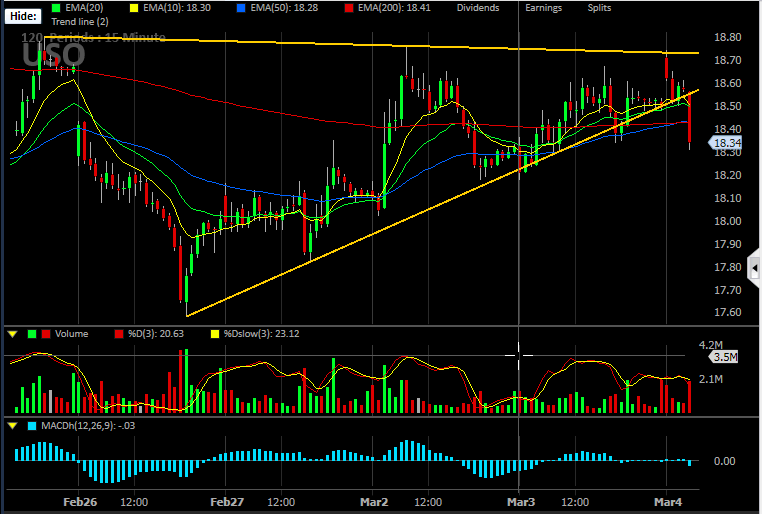762x514 pixels.
Task: Click the Volume label
Action: 71,334
